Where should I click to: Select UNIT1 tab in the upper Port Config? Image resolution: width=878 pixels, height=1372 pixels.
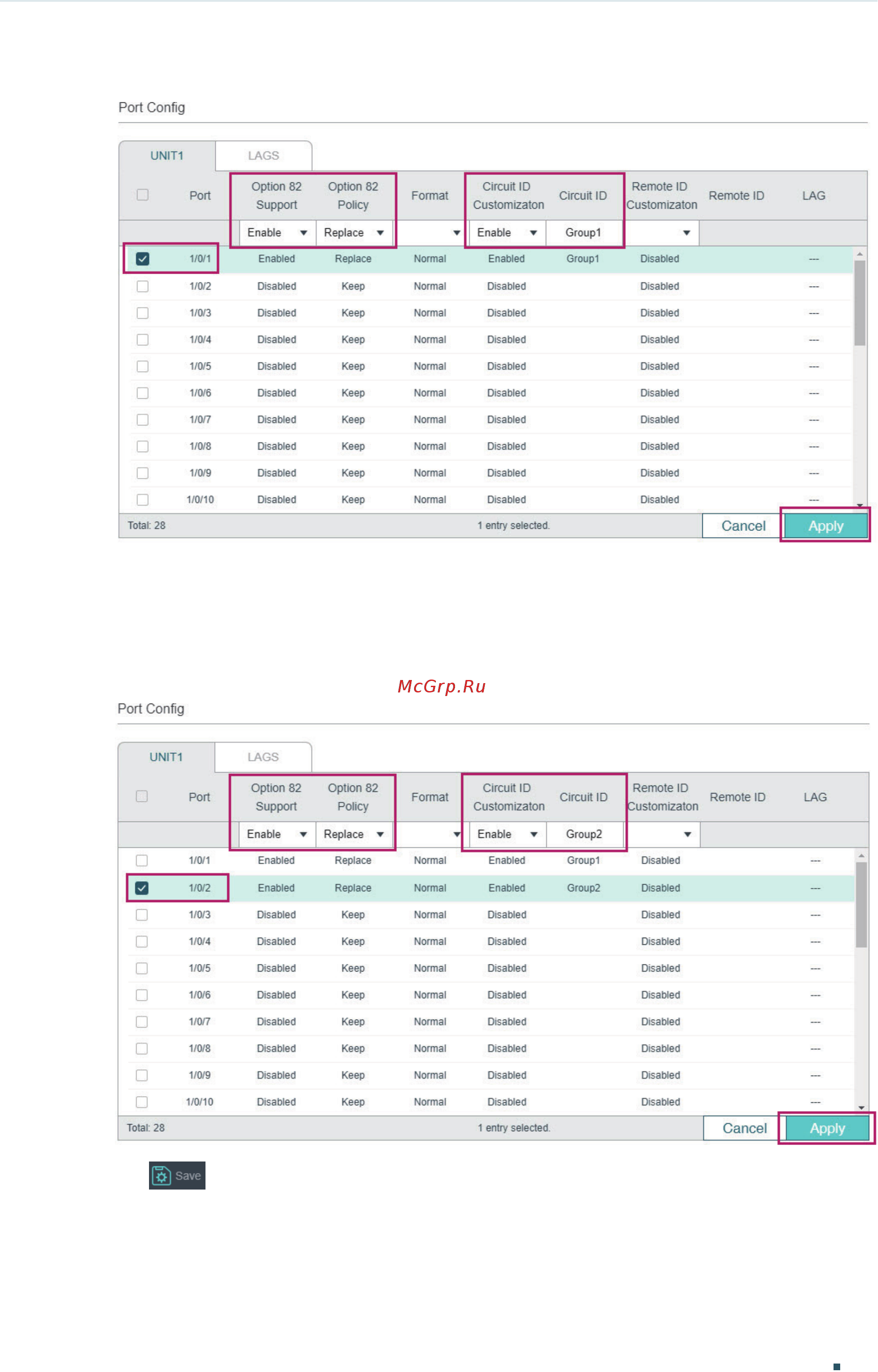(x=167, y=156)
